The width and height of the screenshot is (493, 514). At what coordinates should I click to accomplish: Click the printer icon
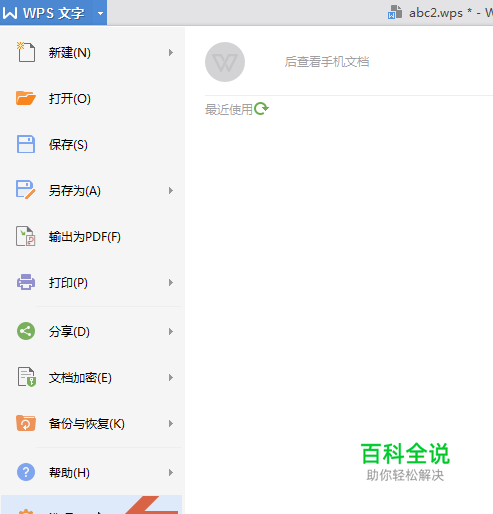tap(26, 282)
